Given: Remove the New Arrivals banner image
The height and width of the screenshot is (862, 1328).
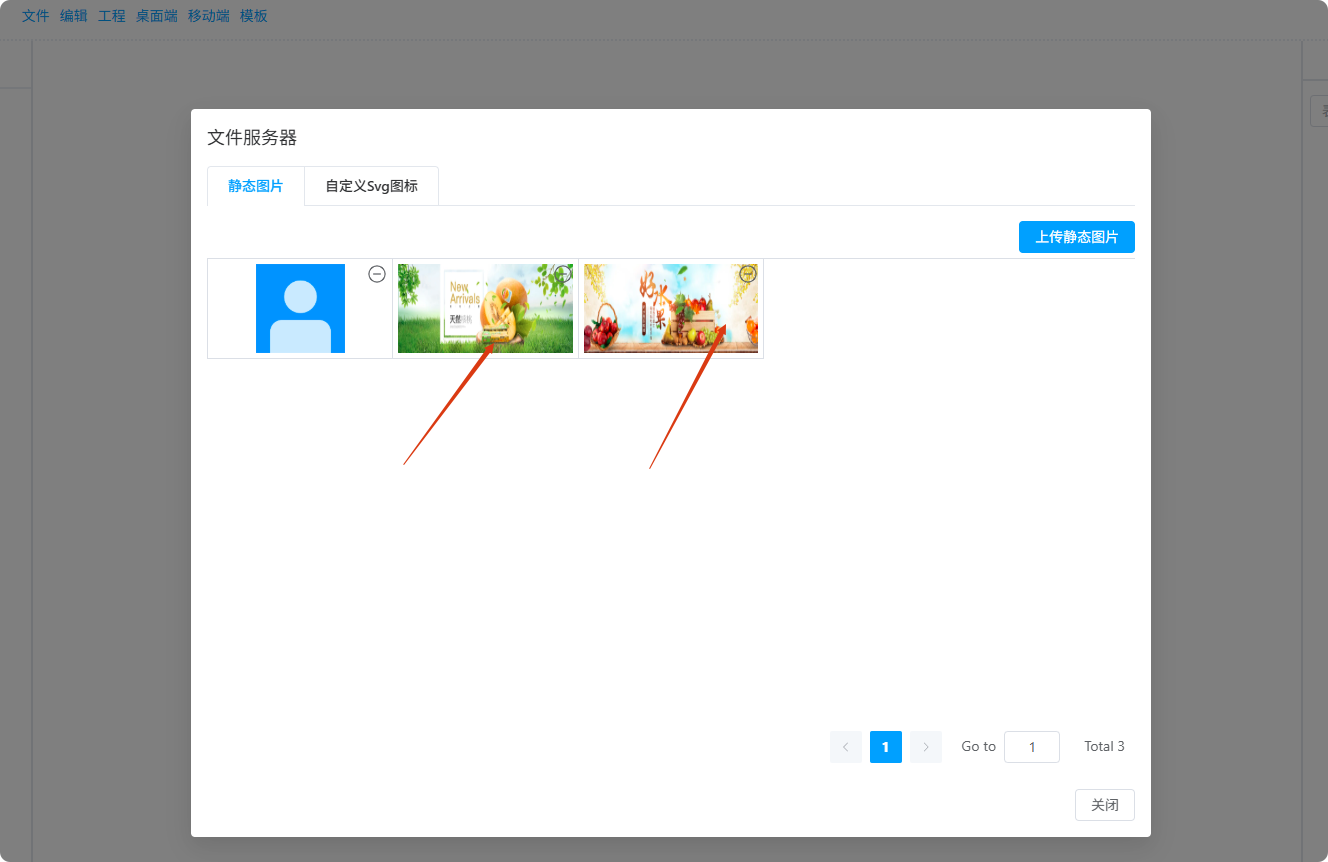Looking at the screenshot, I should [x=563, y=274].
